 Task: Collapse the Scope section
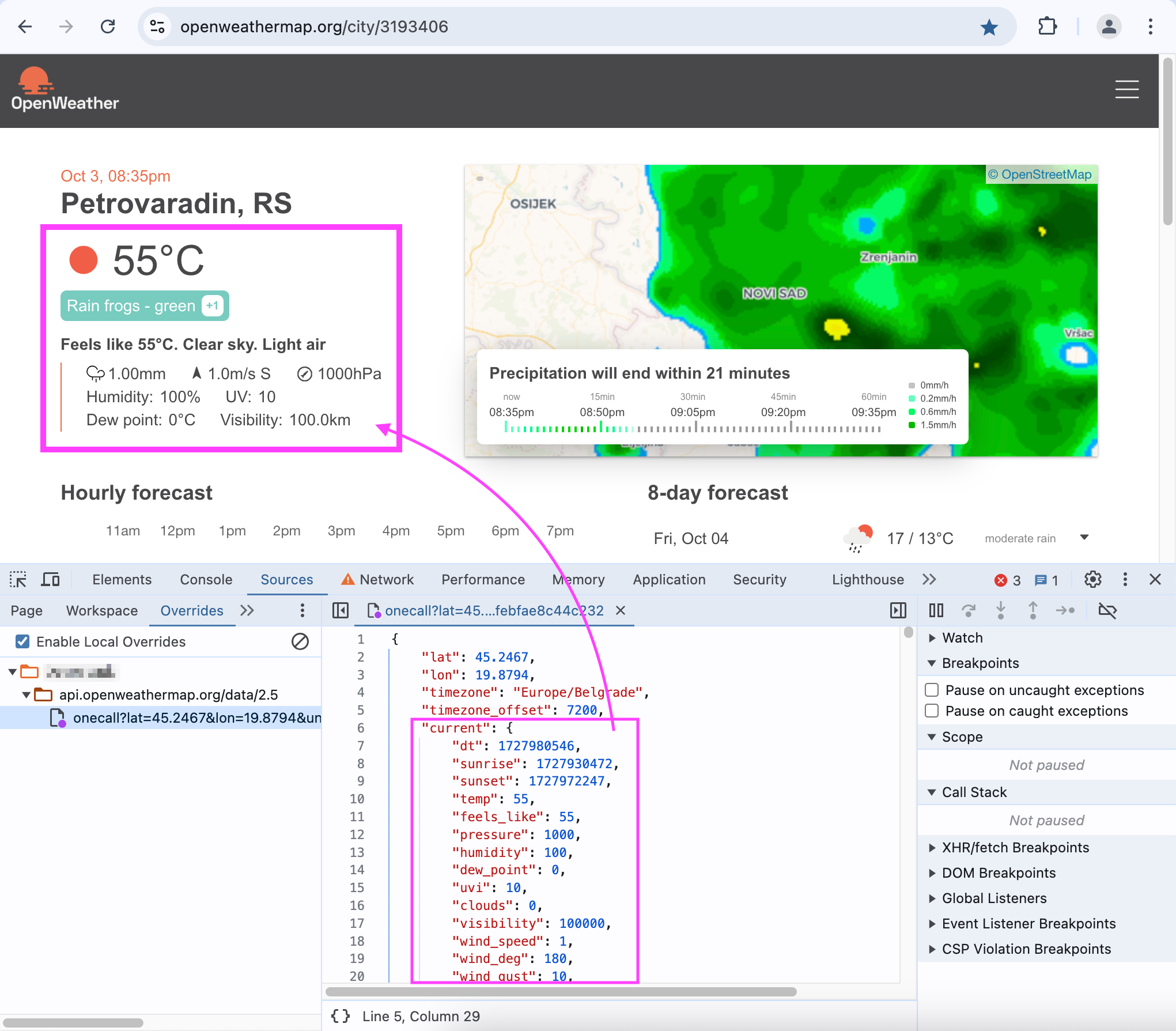coord(932,737)
